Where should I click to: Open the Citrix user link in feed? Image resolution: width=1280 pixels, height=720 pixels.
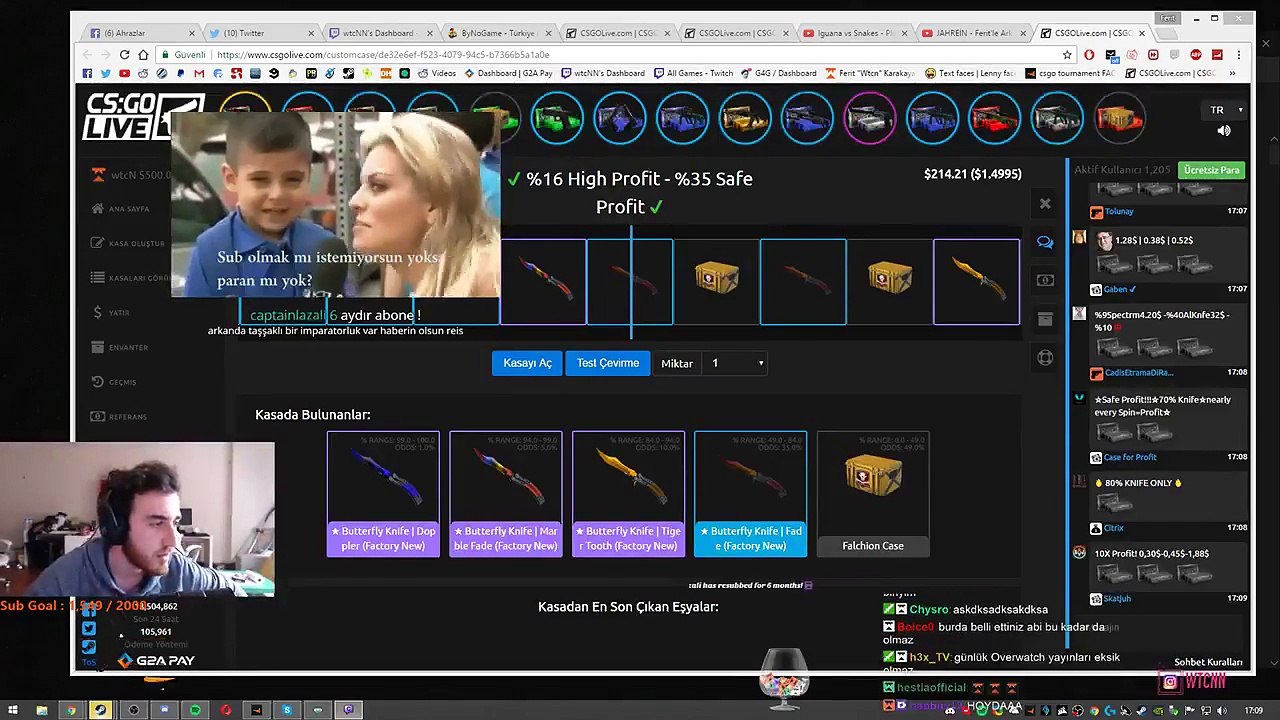[x=1114, y=528]
